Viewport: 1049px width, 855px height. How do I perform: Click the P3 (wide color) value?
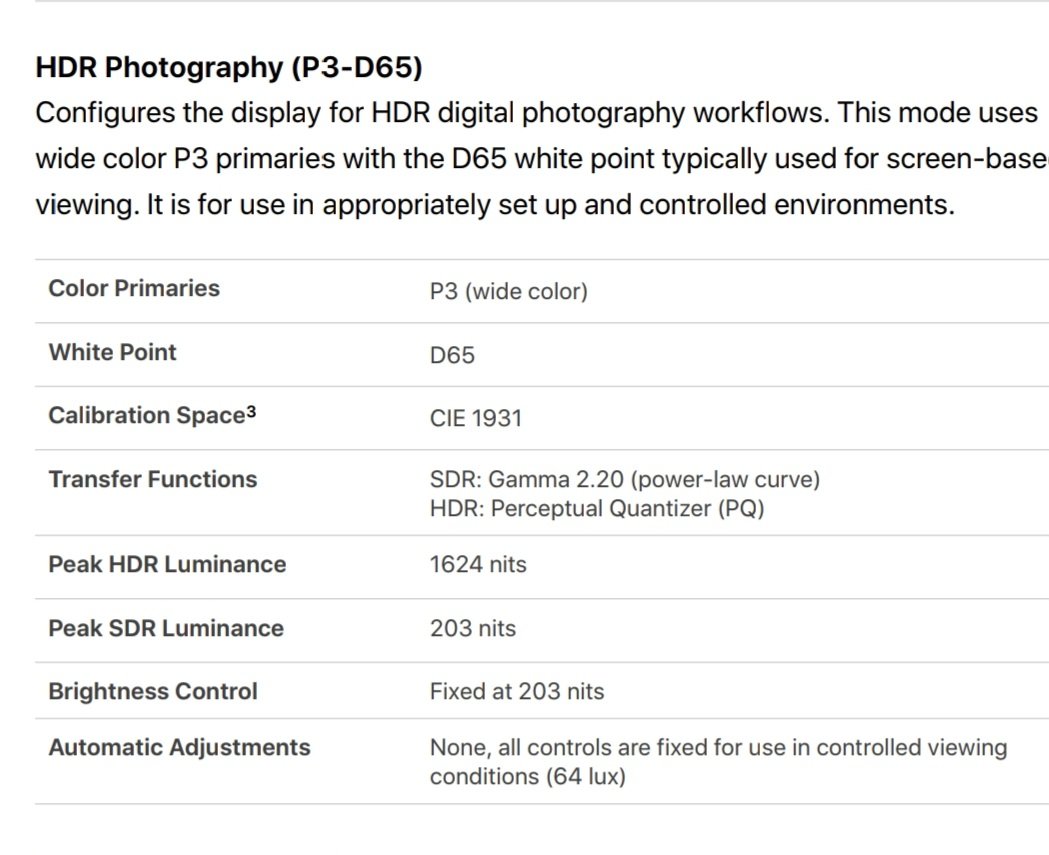[x=508, y=292]
